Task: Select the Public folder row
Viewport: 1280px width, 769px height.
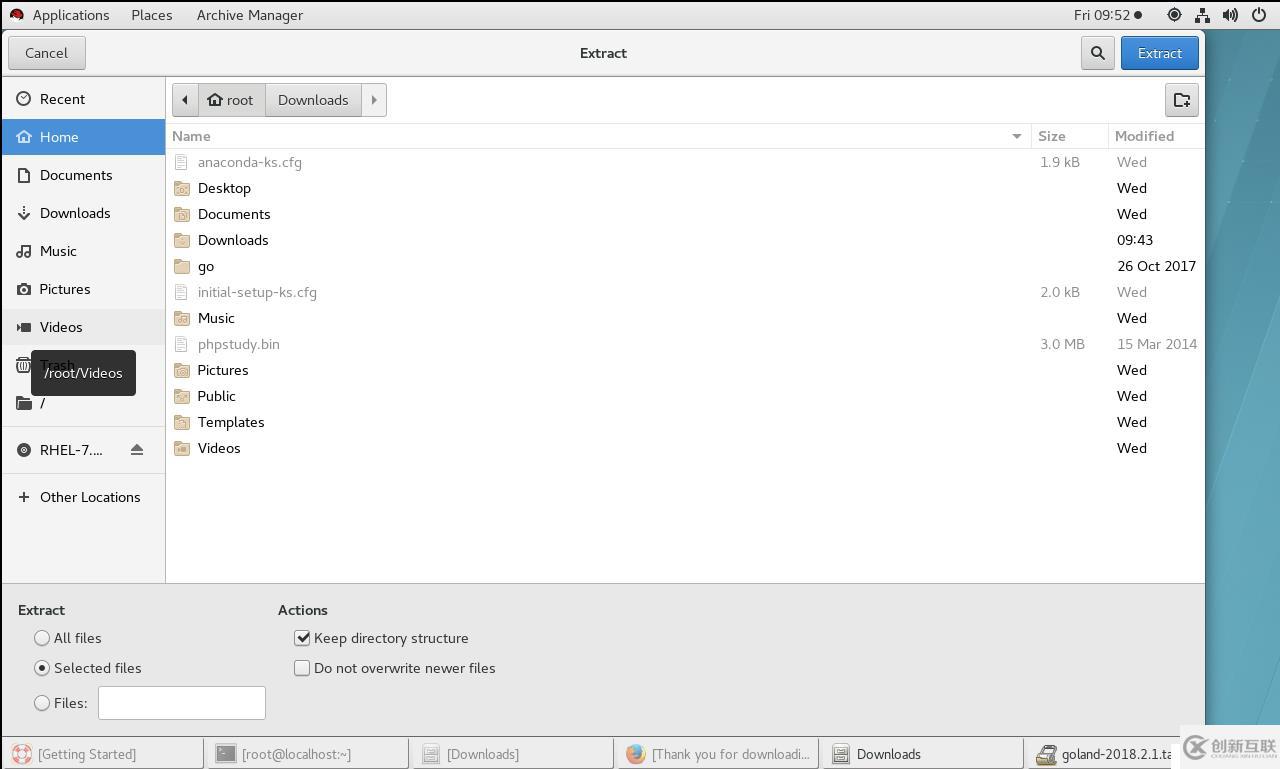Action: coord(685,396)
